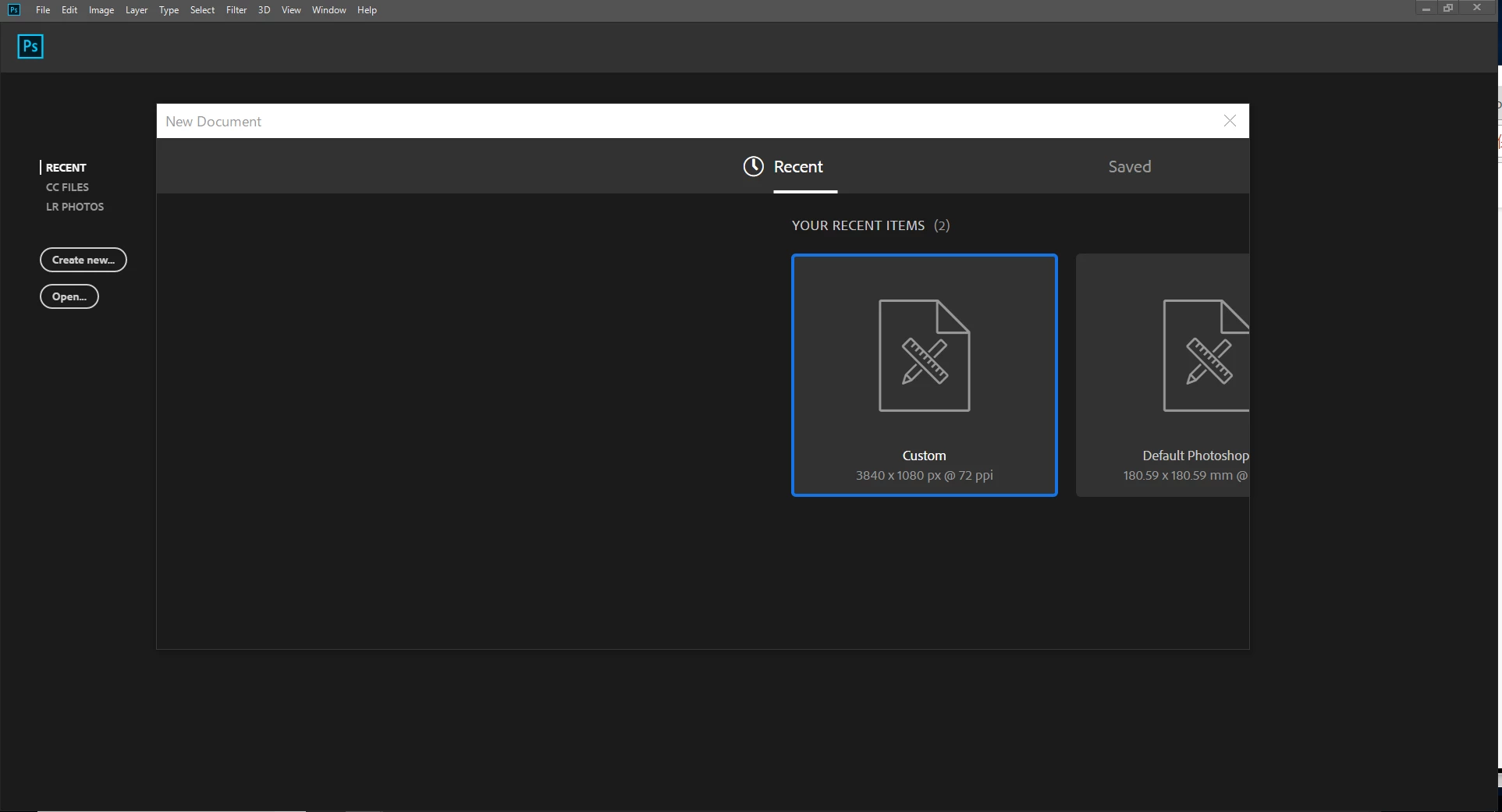The width and height of the screenshot is (1502, 812).
Task: Click the Custom preset document icon
Action: click(925, 356)
